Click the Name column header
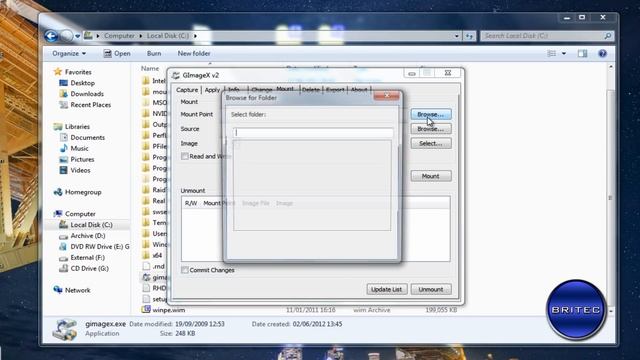The width and height of the screenshot is (640, 360). pyautogui.click(x=150, y=69)
